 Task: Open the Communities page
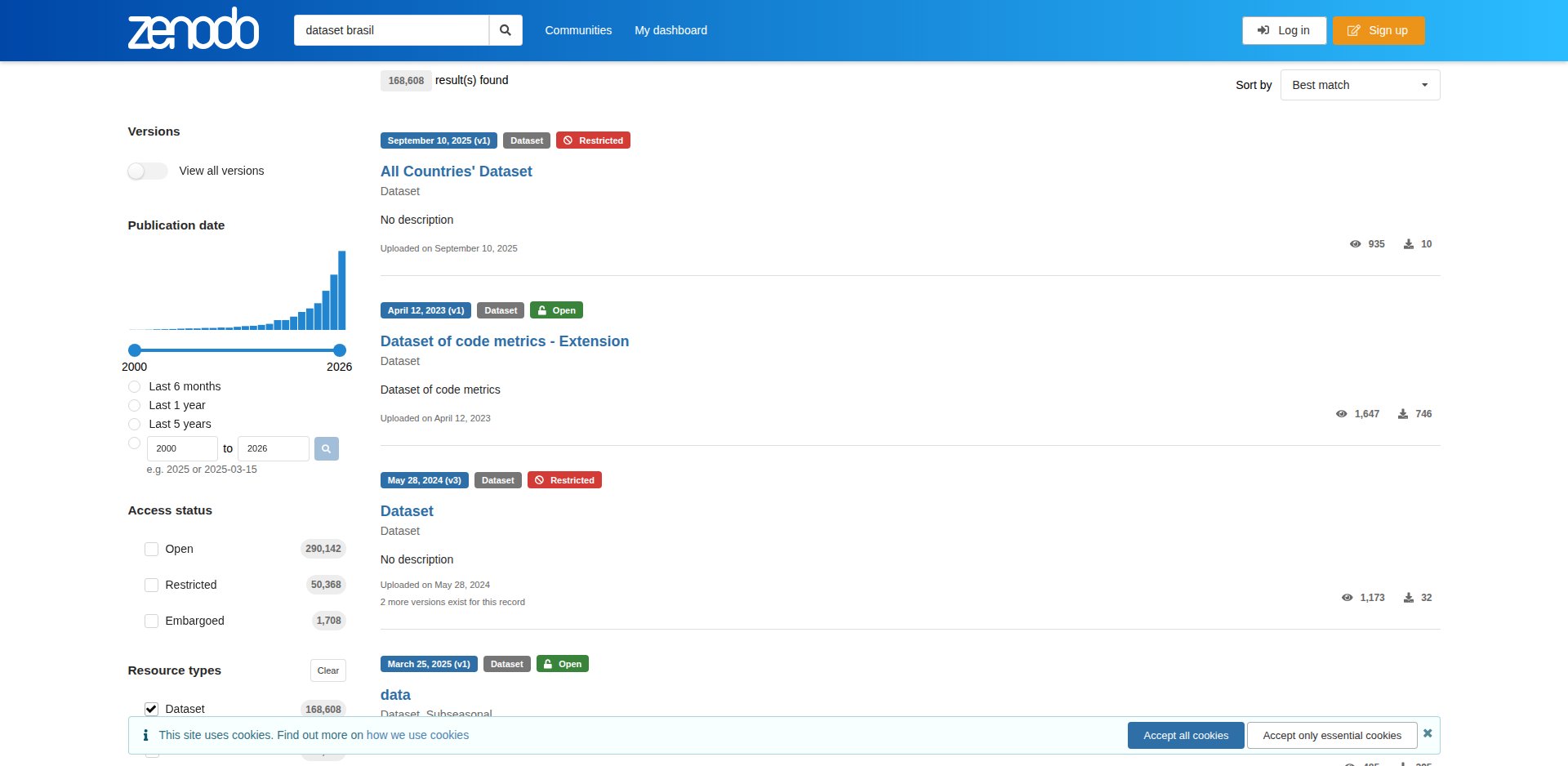pos(578,30)
